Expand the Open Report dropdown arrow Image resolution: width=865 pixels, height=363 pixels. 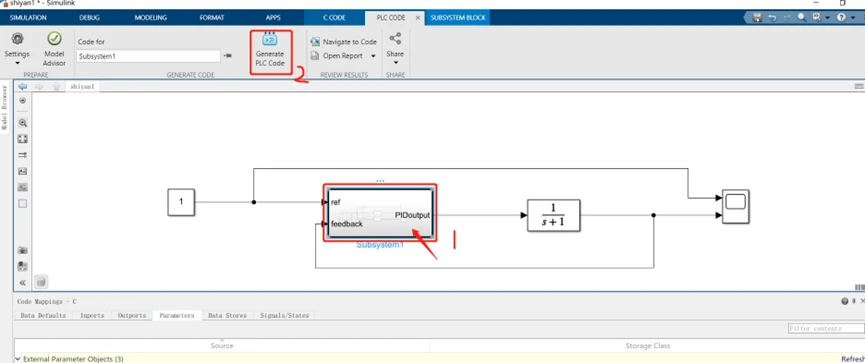pos(373,56)
